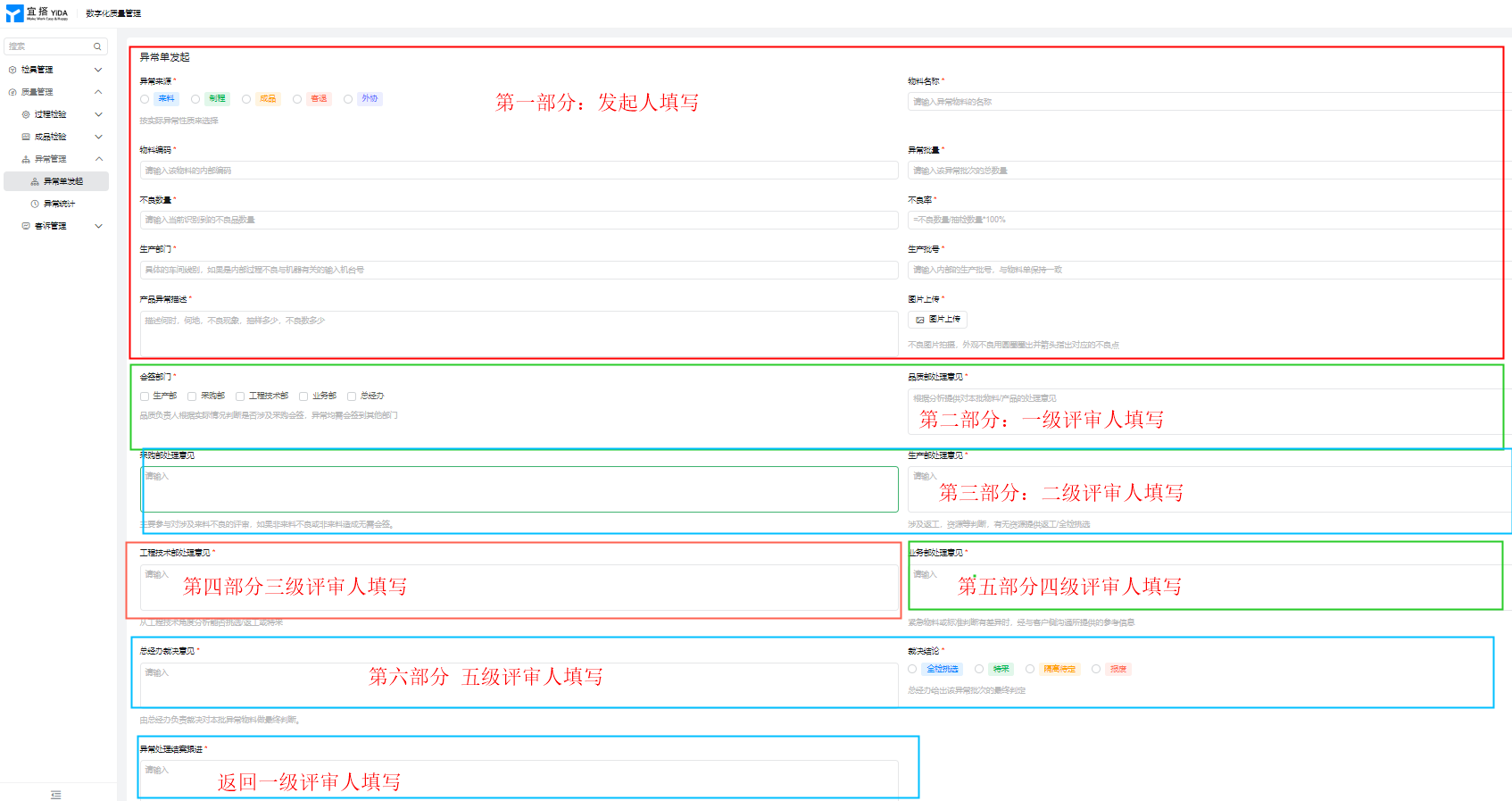Click the 过程检验 gear icon
This screenshot has width=1512, height=801.
26,114
